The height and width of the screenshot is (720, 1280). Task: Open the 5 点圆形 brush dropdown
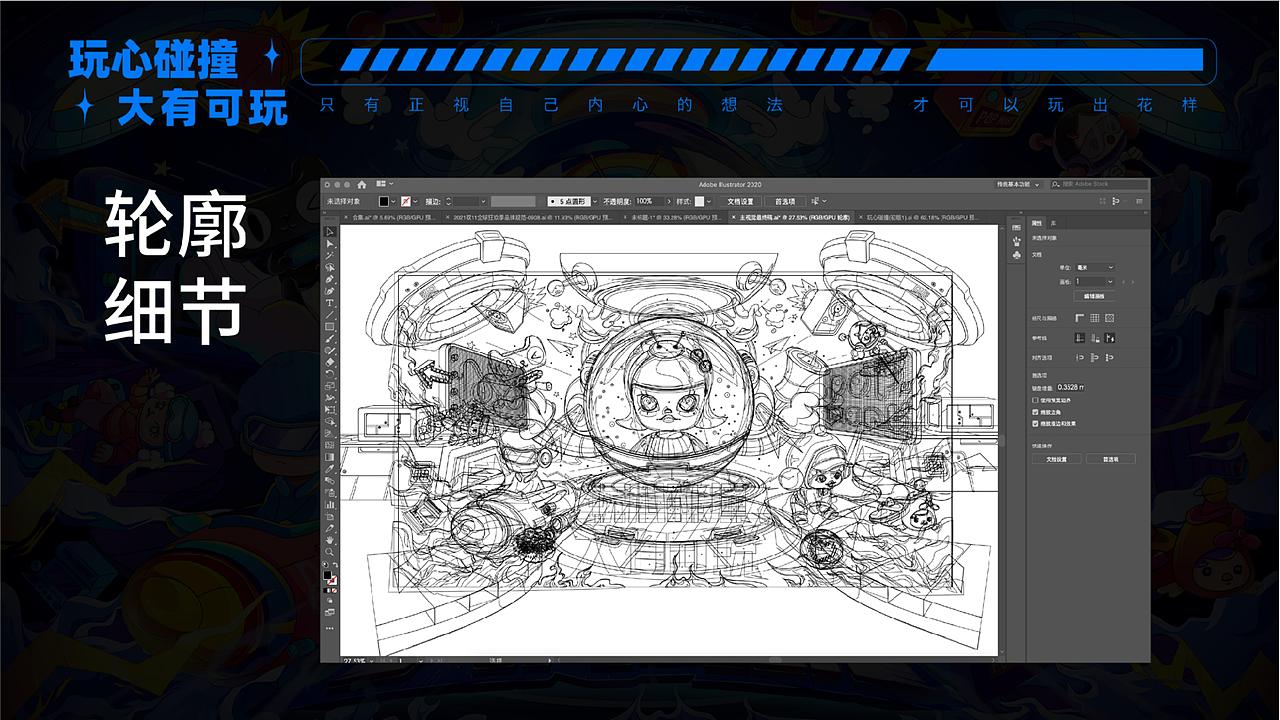pos(595,201)
